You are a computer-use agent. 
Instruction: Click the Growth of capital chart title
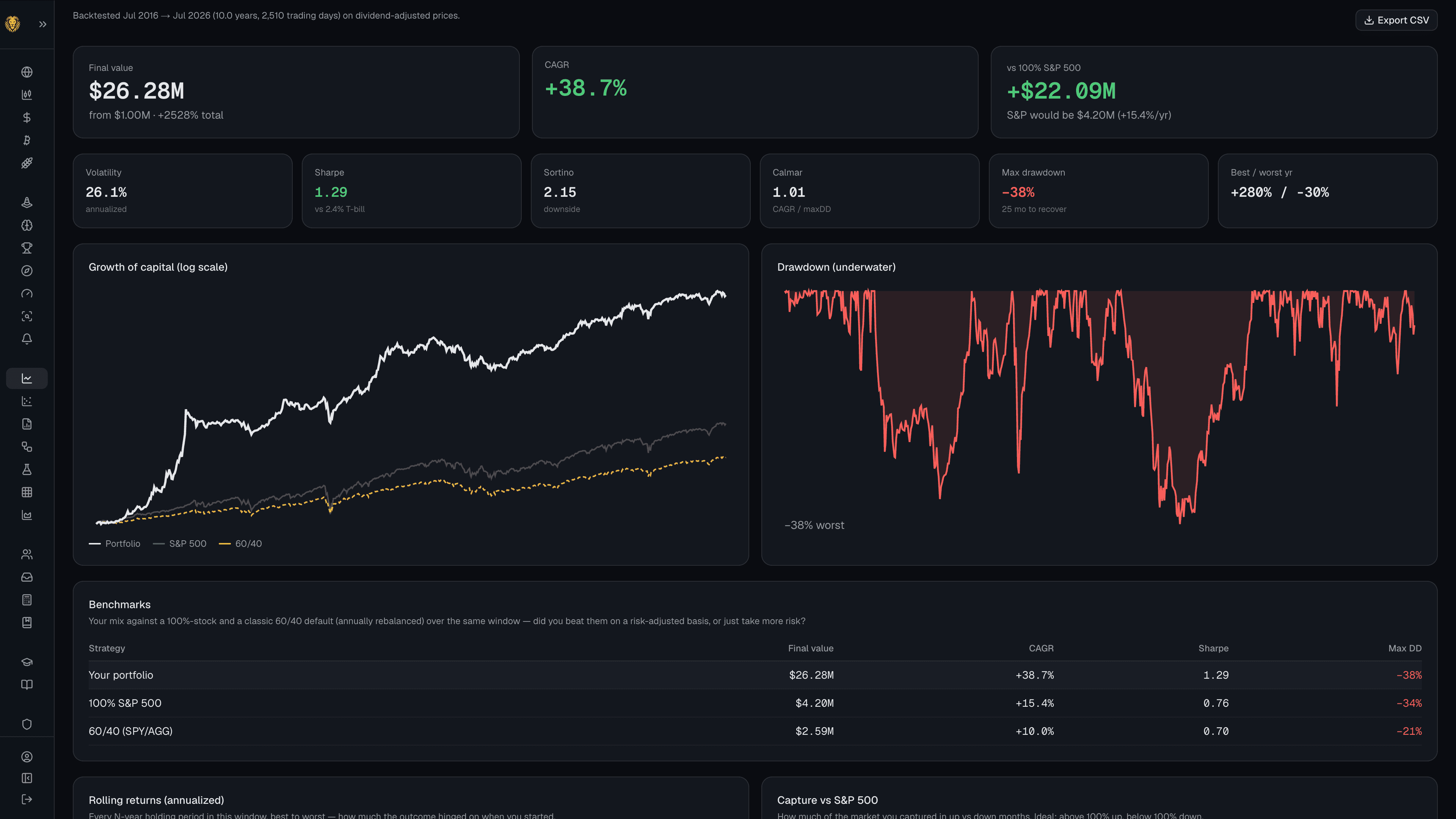pyautogui.click(x=158, y=267)
